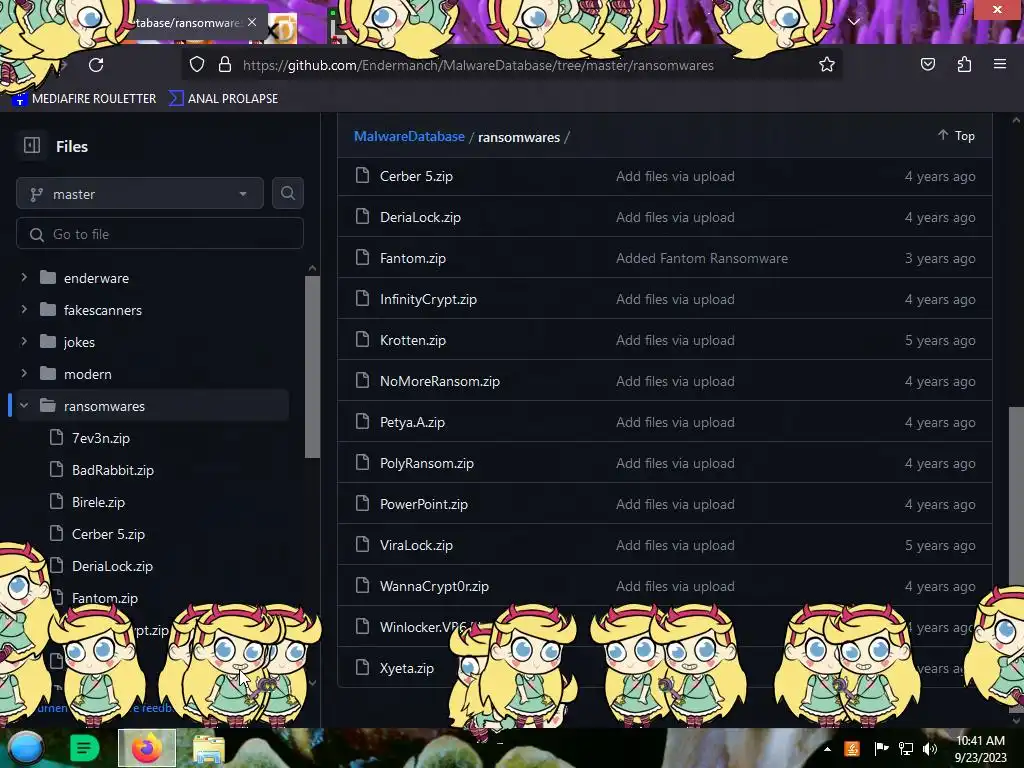Bookmark this page with the star icon

827,65
